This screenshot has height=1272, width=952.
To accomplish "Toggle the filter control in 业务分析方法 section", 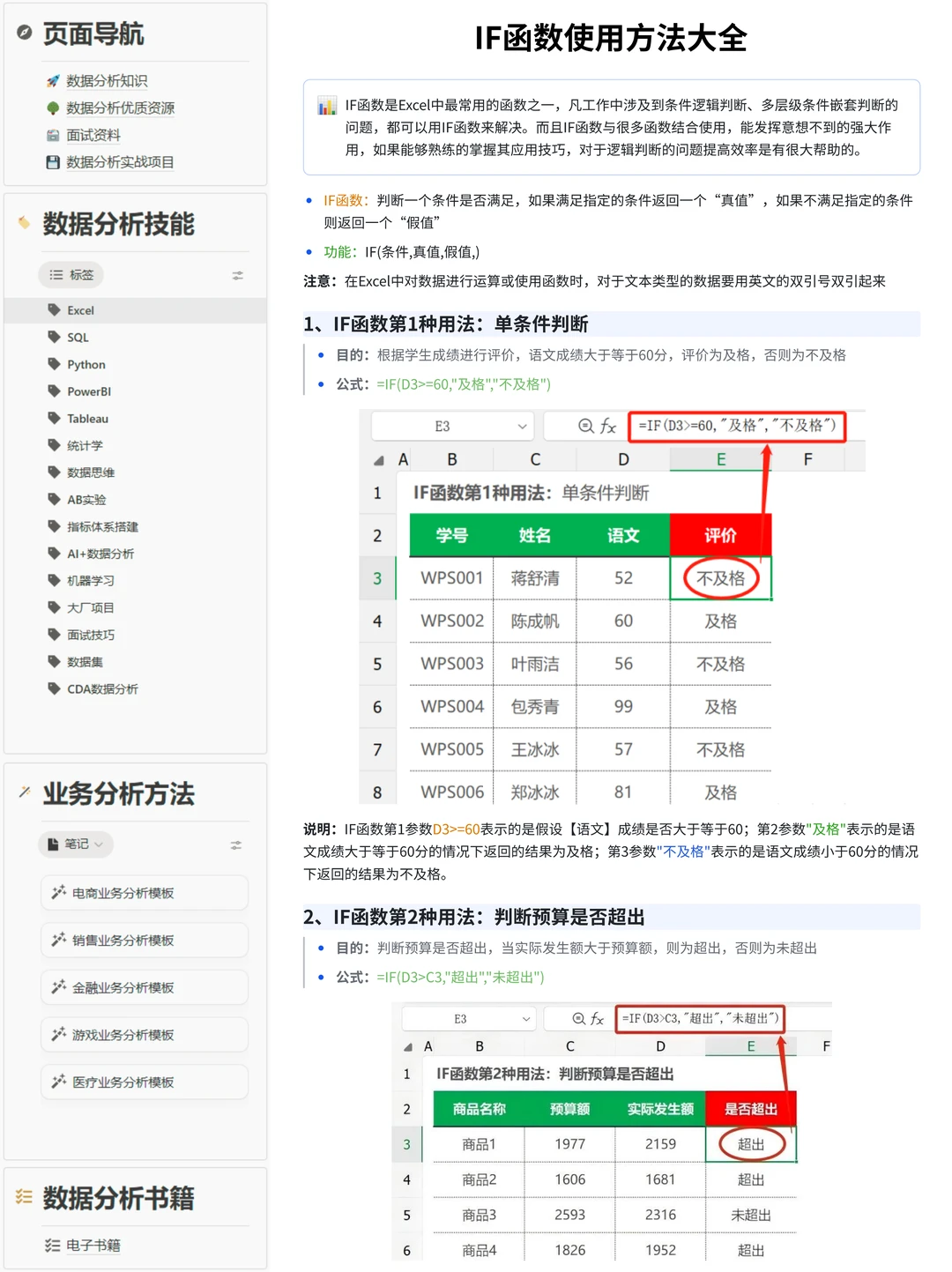I will coord(235,844).
